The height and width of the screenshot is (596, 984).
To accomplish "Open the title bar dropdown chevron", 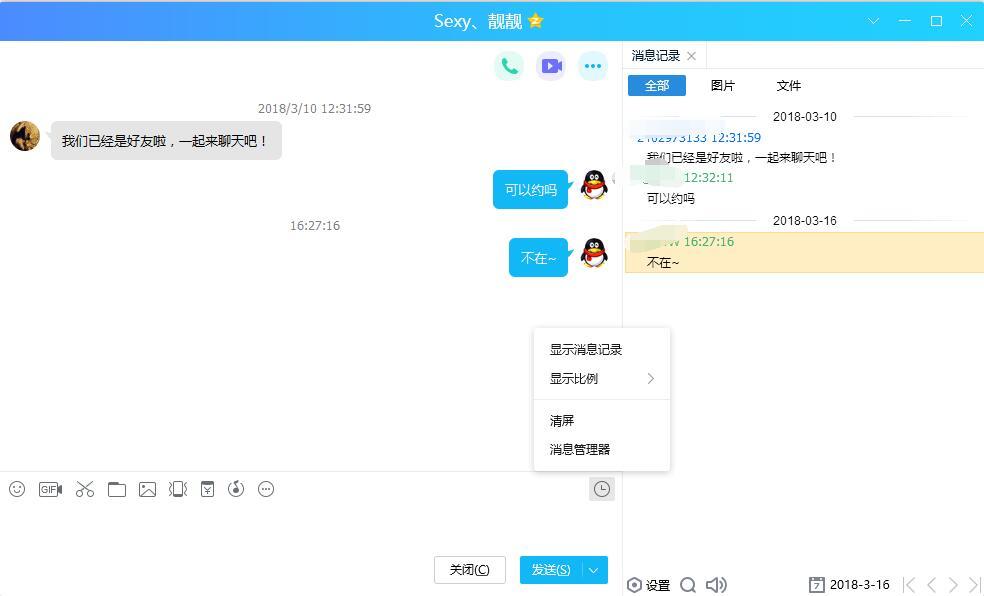I will click(873, 21).
